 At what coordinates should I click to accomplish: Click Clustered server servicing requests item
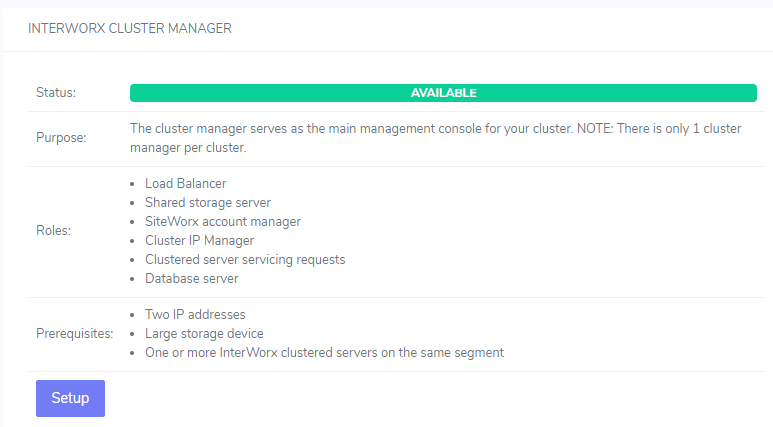(x=245, y=259)
